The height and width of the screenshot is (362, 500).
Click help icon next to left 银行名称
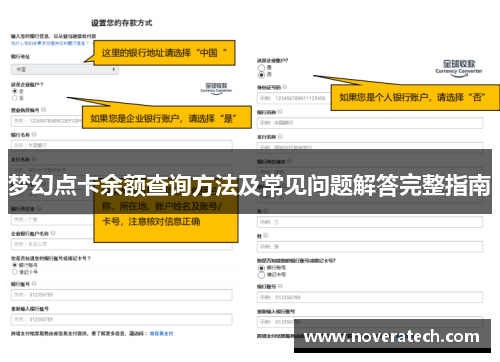click(34, 134)
